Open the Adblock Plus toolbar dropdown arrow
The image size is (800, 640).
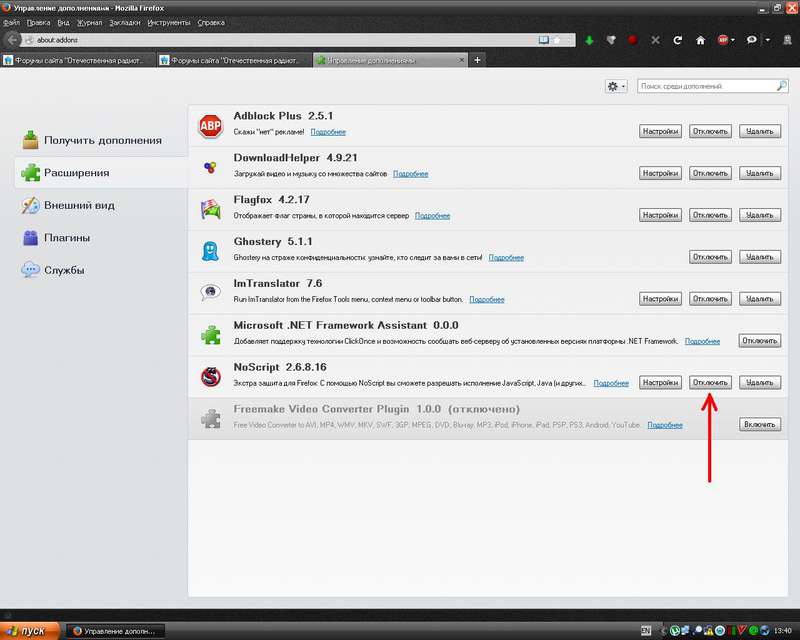pyautogui.click(x=733, y=40)
